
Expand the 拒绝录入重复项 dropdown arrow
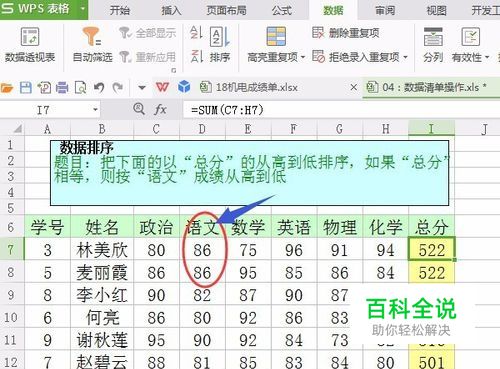click(x=405, y=57)
